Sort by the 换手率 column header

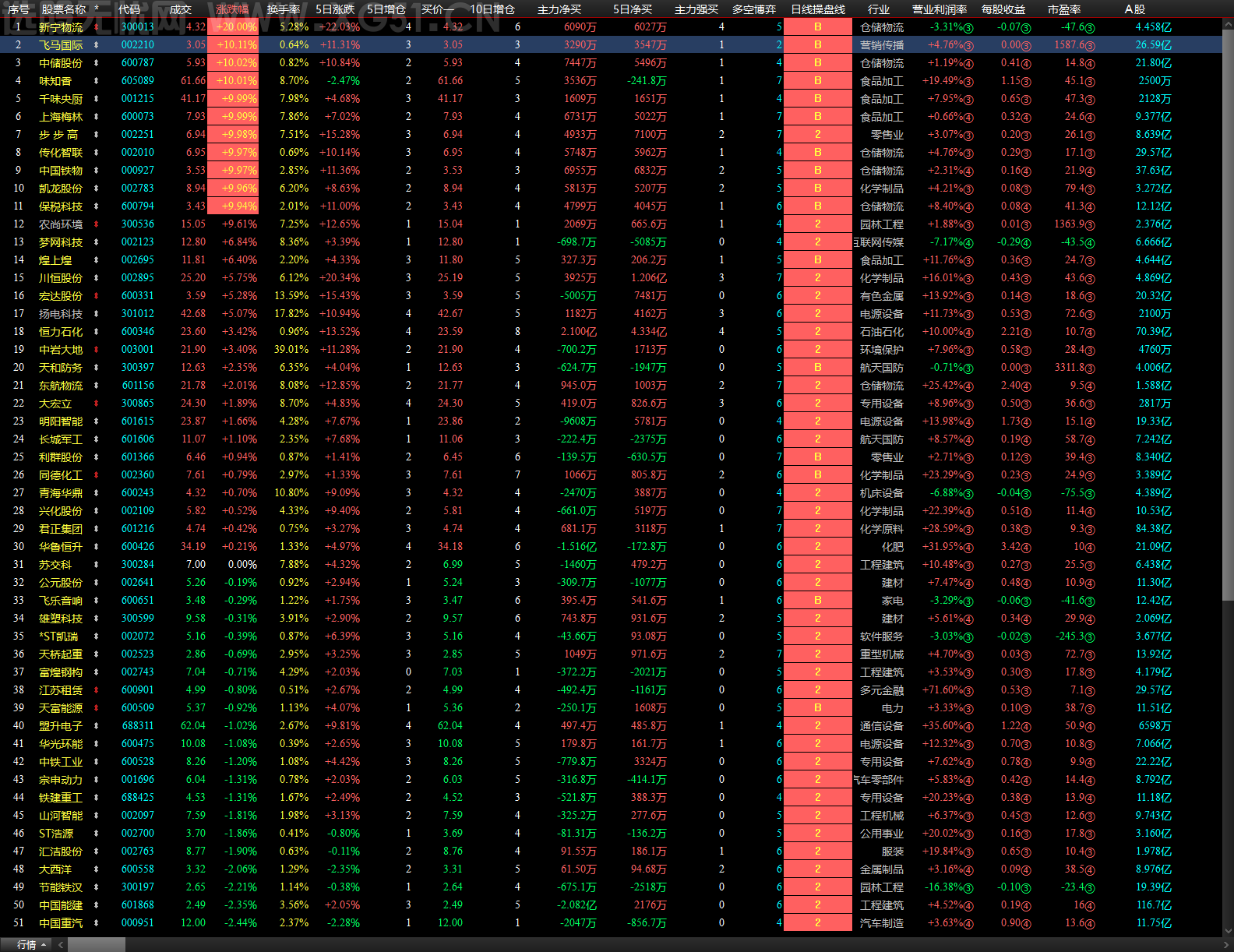(x=284, y=9)
